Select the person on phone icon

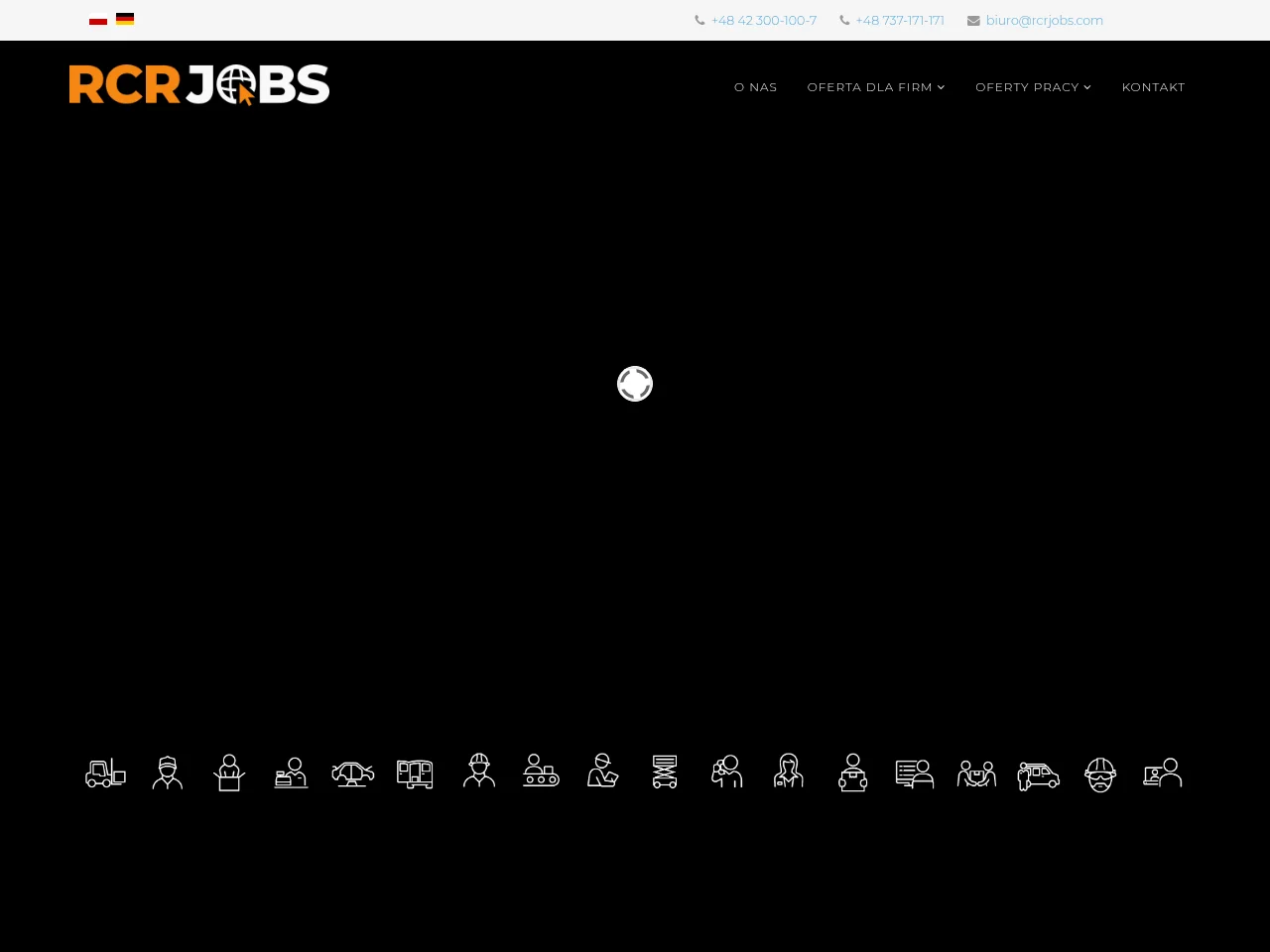click(726, 771)
